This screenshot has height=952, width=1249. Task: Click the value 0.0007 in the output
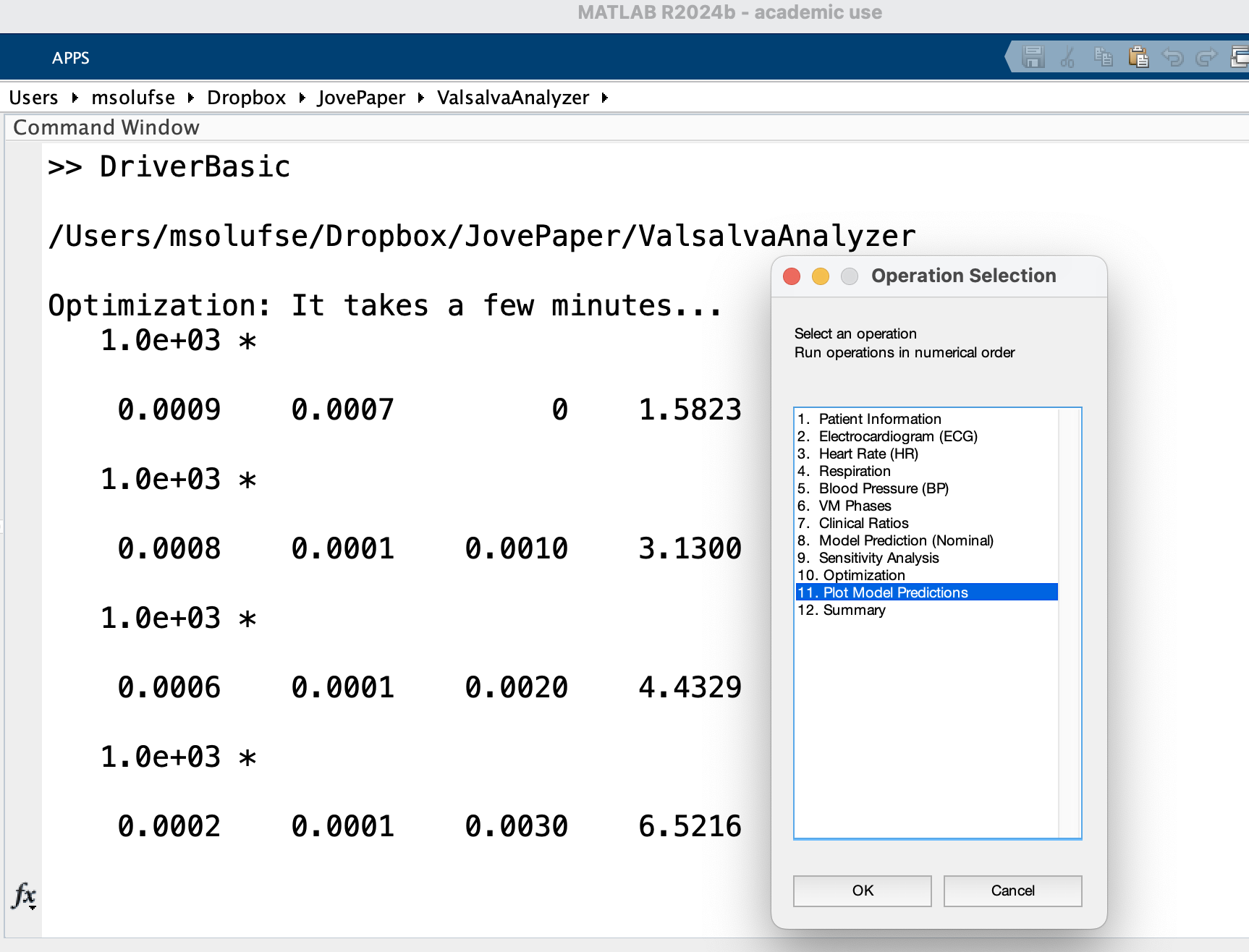[x=343, y=410]
